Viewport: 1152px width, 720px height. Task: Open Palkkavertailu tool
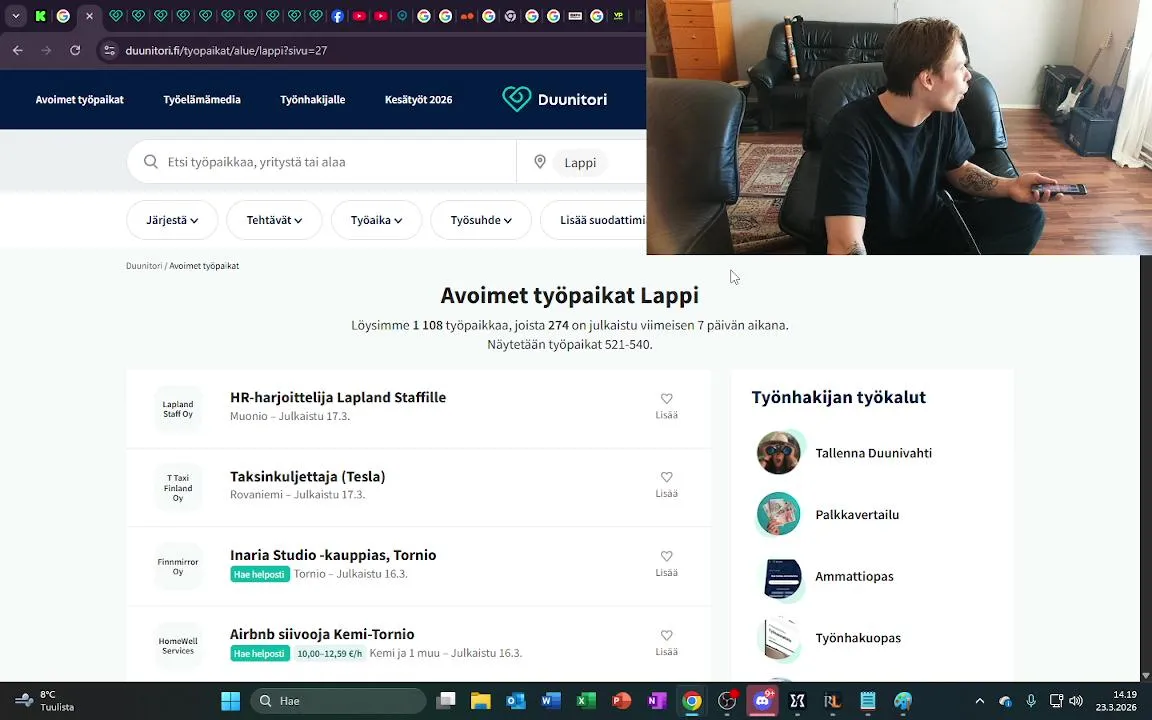point(857,514)
